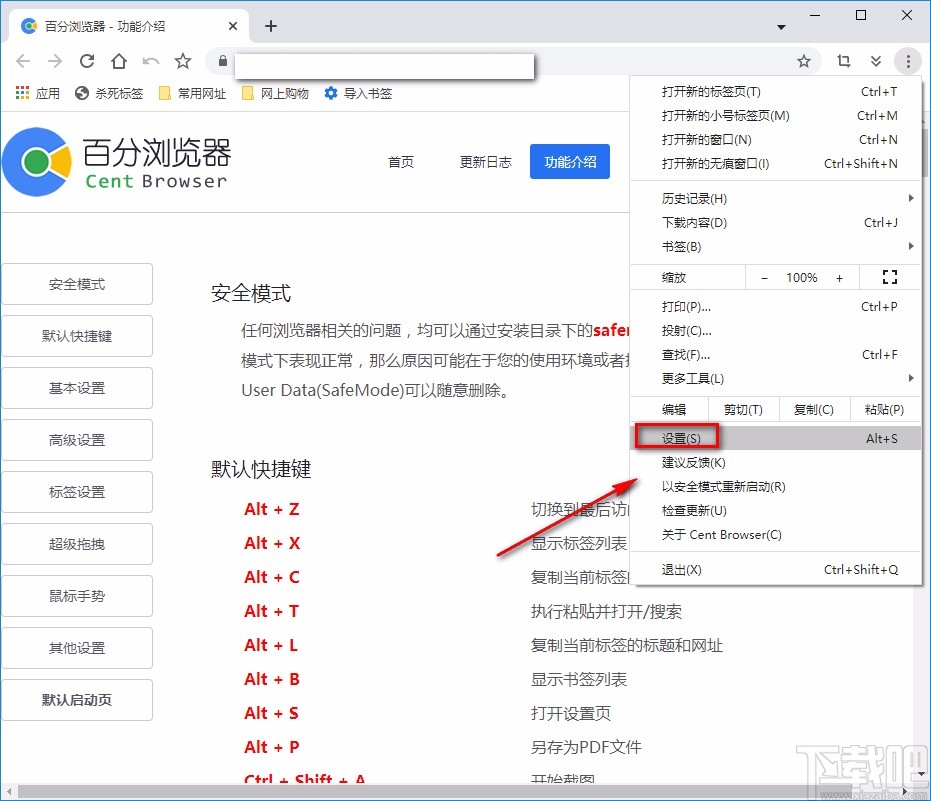Open the 常用网址 bookmark folder
The height and width of the screenshot is (801, 931).
[192, 93]
